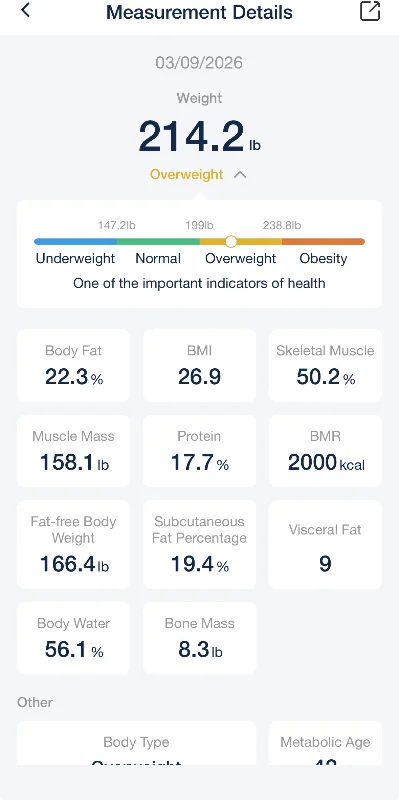
Task: Tap the large 214.2 lb weight value
Action: pyautogui.click(x=200, y=136)
